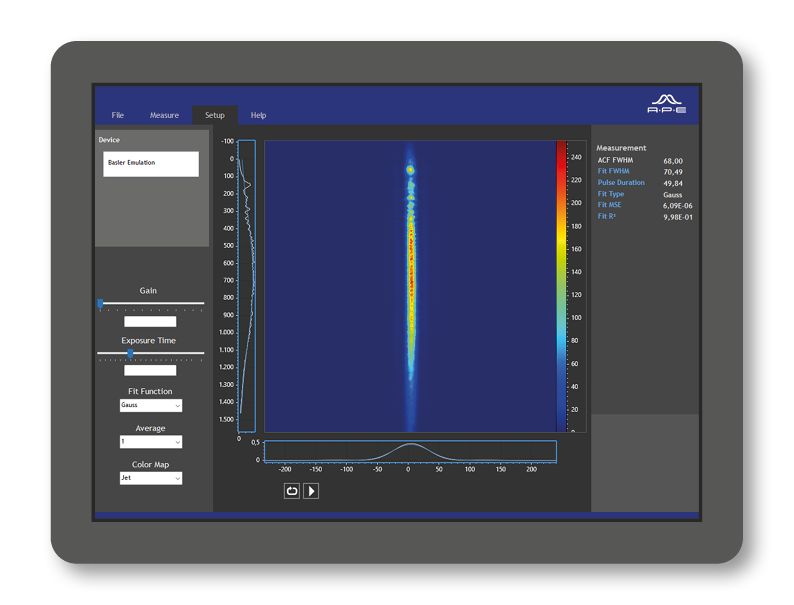Open the Average dropdown
This screenshot has width=794, height=605.
click(150, 442)
